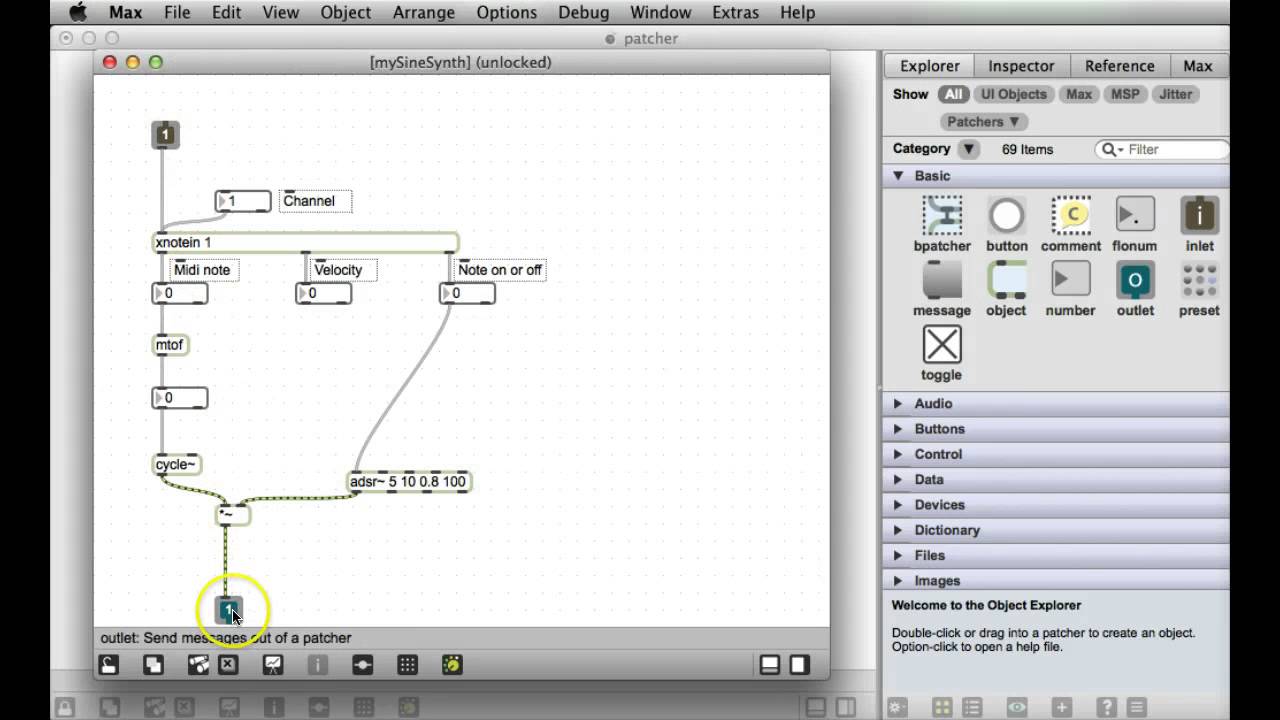Click the binoculars icon in mySineSynth toolbar

pyautogui.click(x=198, y=665)
